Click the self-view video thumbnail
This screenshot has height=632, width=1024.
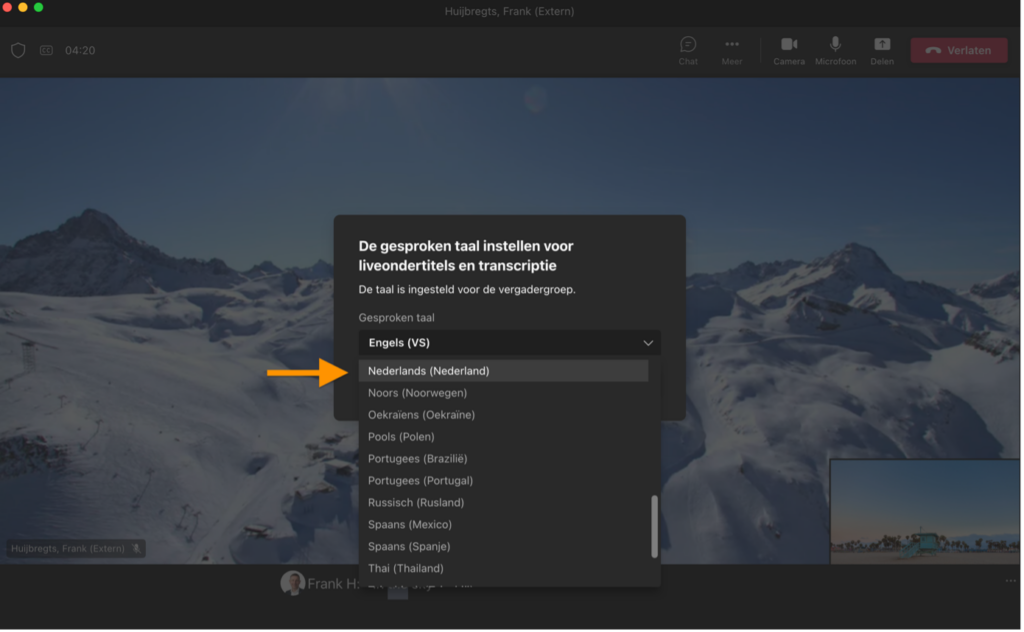tap(924, 511)
